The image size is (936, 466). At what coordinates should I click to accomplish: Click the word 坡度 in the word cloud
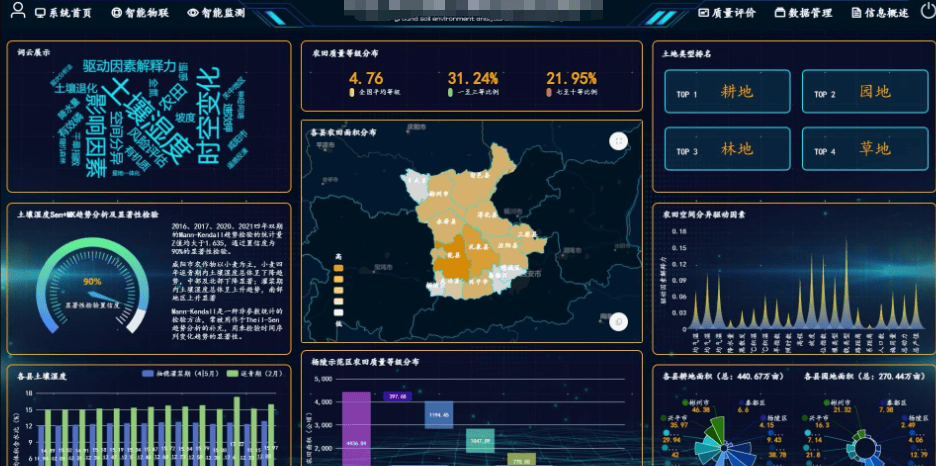click(185, 118)
